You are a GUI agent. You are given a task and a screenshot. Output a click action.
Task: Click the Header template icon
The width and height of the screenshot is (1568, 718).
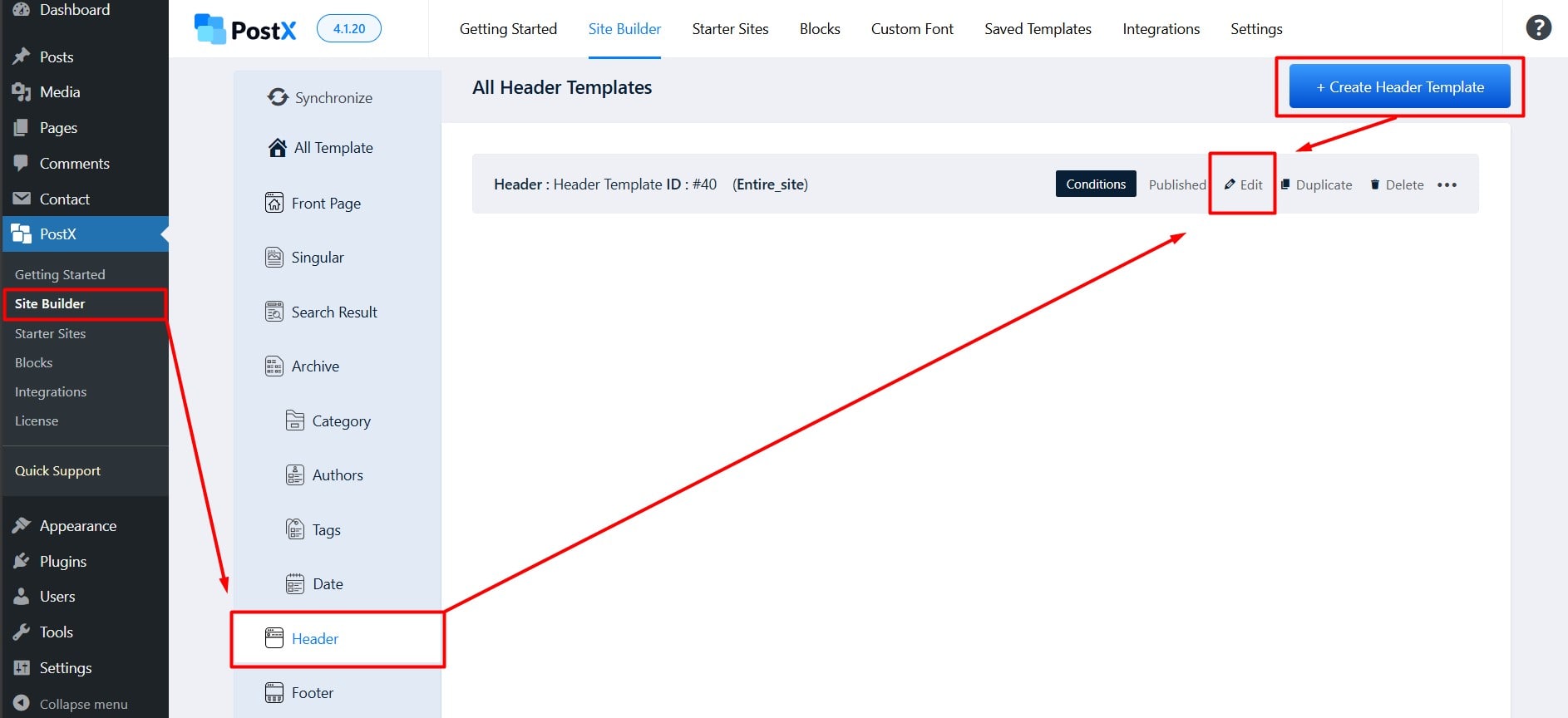coord(274,638)
